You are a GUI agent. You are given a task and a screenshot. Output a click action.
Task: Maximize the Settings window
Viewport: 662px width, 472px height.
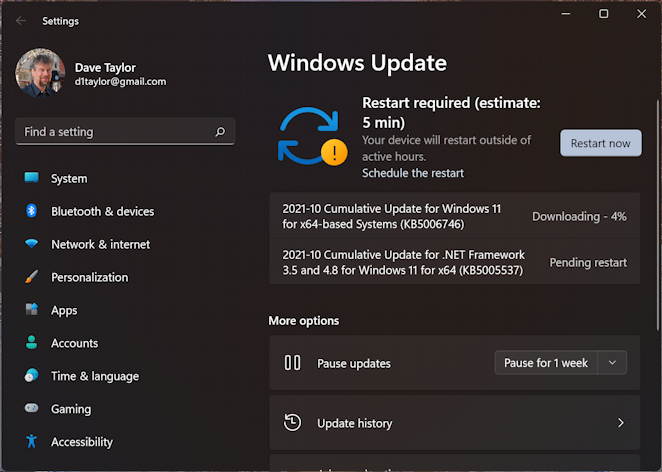point(604,14)
